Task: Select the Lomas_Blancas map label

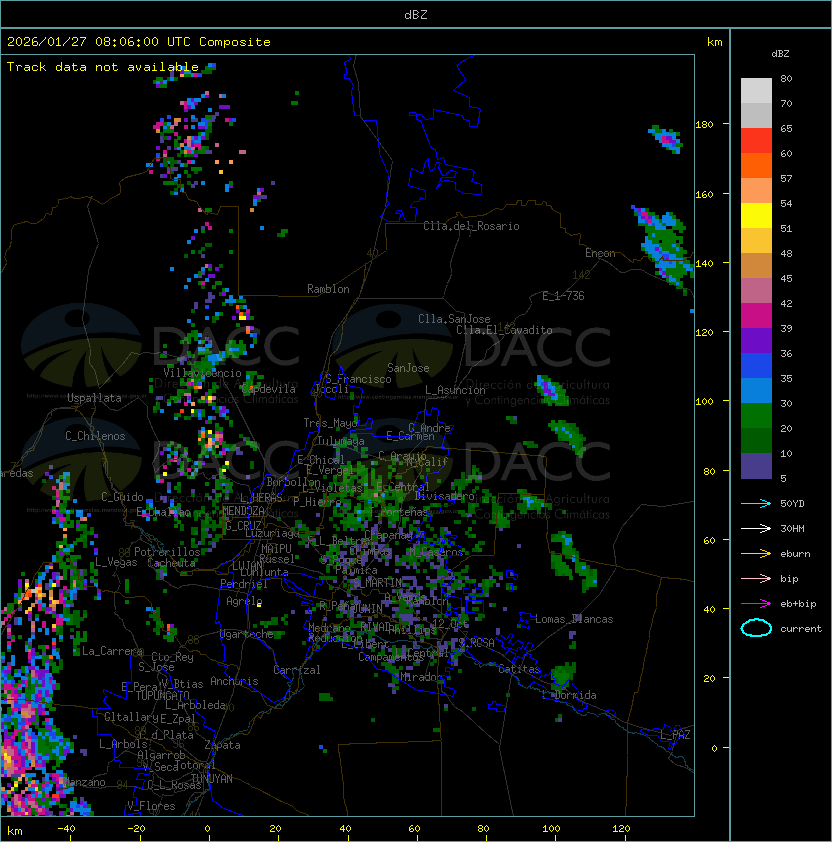Action: coord(574,619)
